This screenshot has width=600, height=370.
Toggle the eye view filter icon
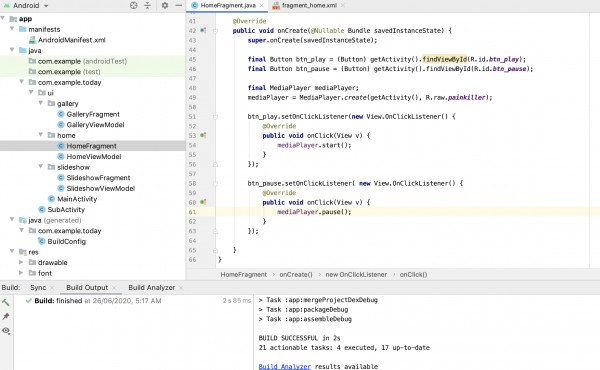tap(6, 331)
